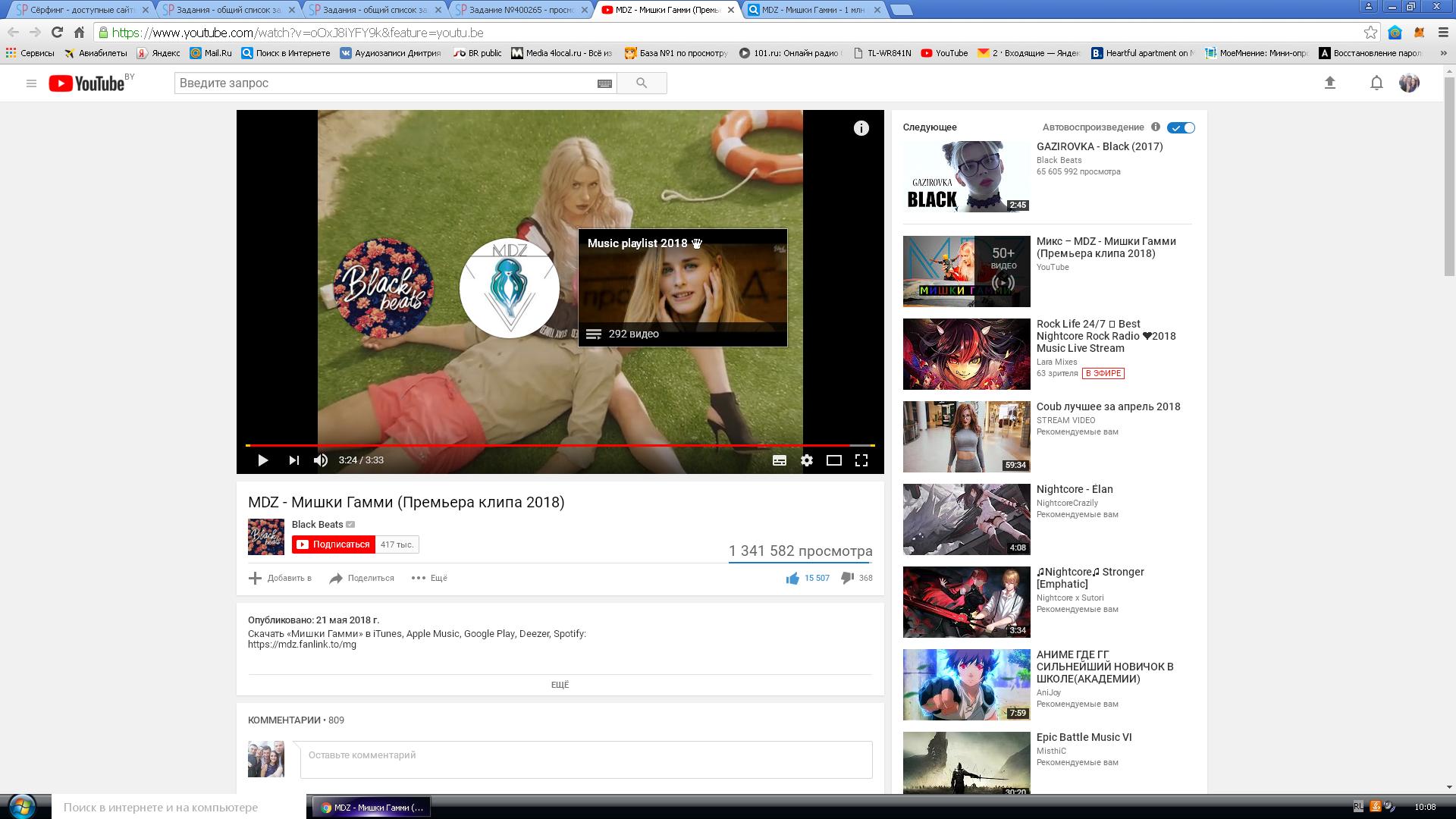This screenshot has width=1456, height=819.
Task: Open the account avatar menu
Action: [x=1409, y=83]
